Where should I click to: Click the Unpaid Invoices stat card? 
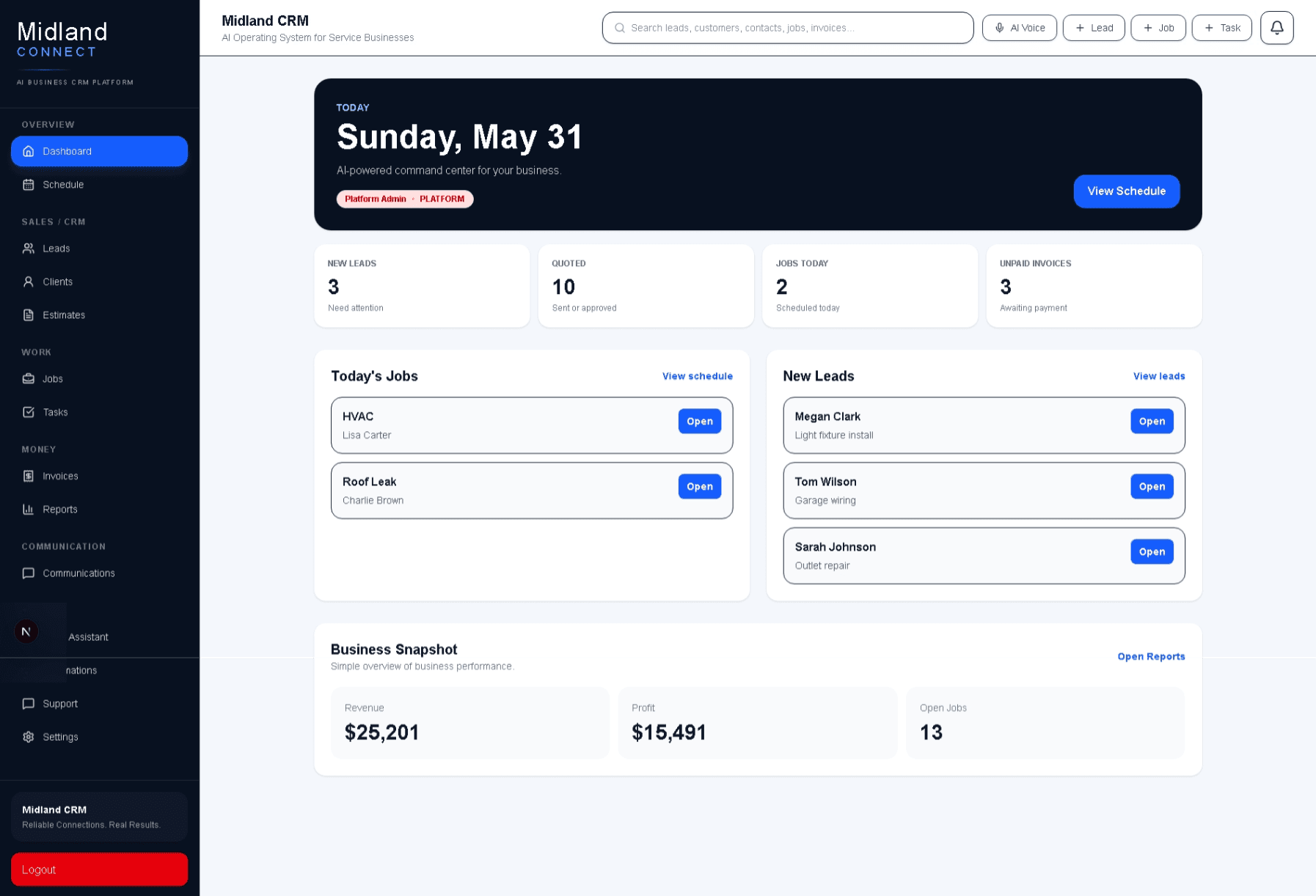(1094, 286)
